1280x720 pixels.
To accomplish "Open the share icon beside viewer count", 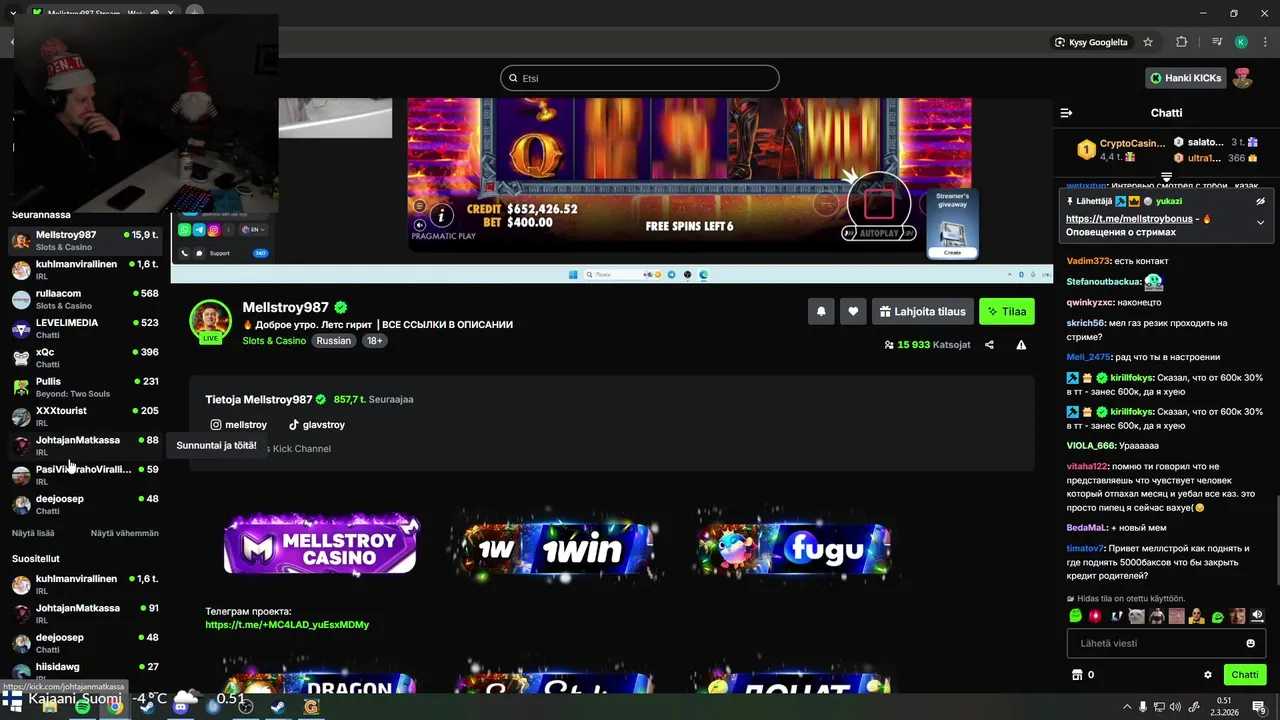I will pos(989,345).
